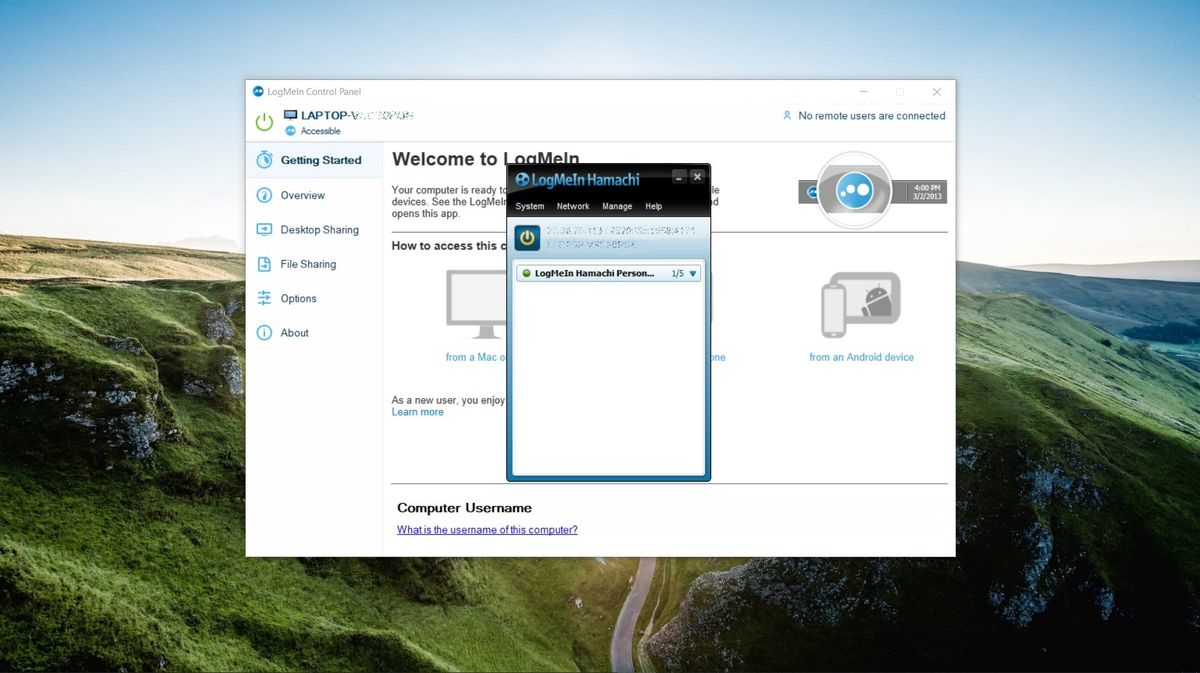The height and width of the screenshot is (673, 1200).
Task: Click the LogMeIn Hamachi logo icon
Action: click(x=522, y=180)
